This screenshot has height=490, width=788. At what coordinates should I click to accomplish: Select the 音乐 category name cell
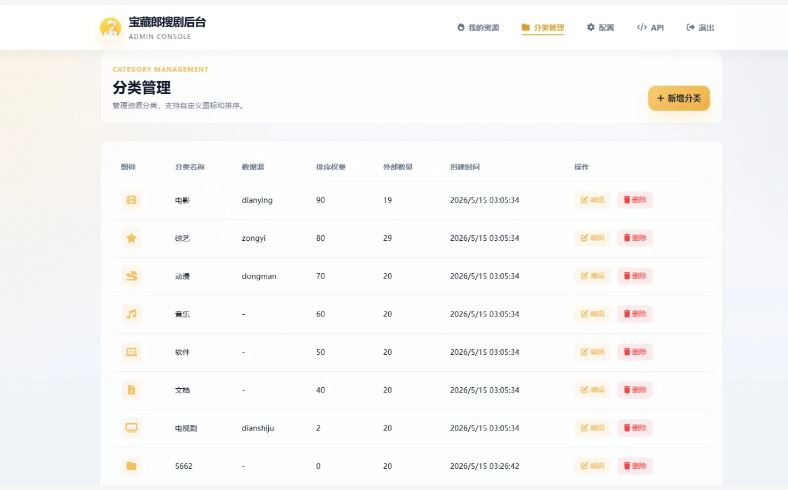pos(182,314)
